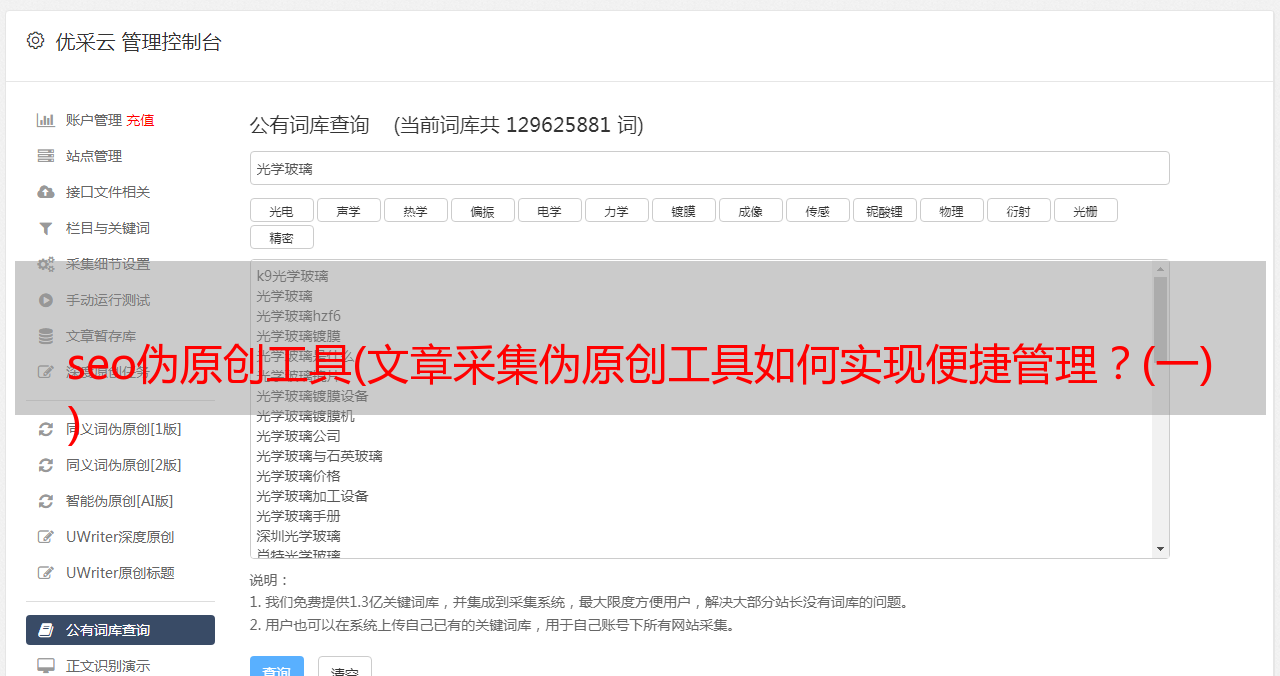Click the 光学玻璃与石英玻璃 result row
This screenshot has height=676, width=1280.
click(x=702, y=456)
